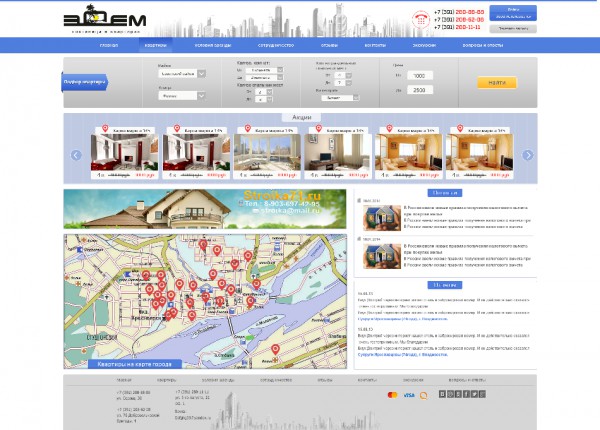Viewport: 600px width, 430px height.
Task: Click the footer Главная link
Action: [124, 380]
